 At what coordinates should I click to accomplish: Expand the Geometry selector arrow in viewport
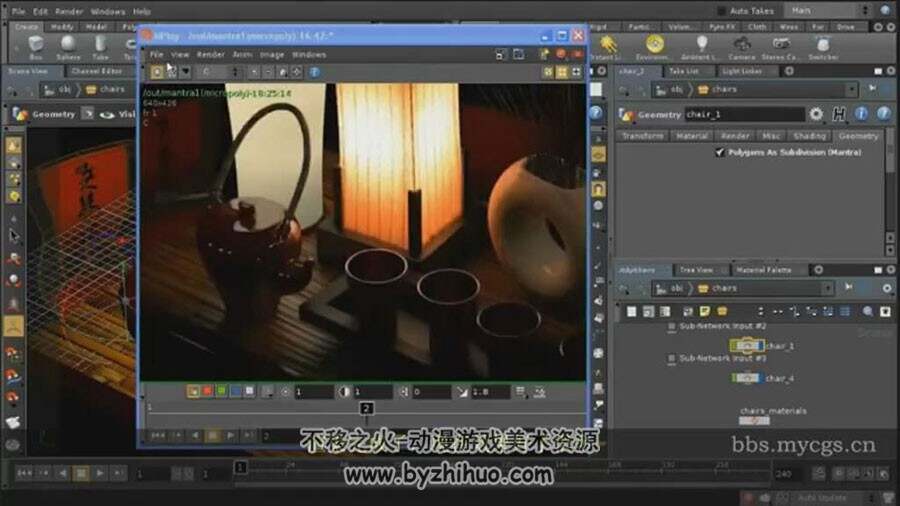point(87,114)
